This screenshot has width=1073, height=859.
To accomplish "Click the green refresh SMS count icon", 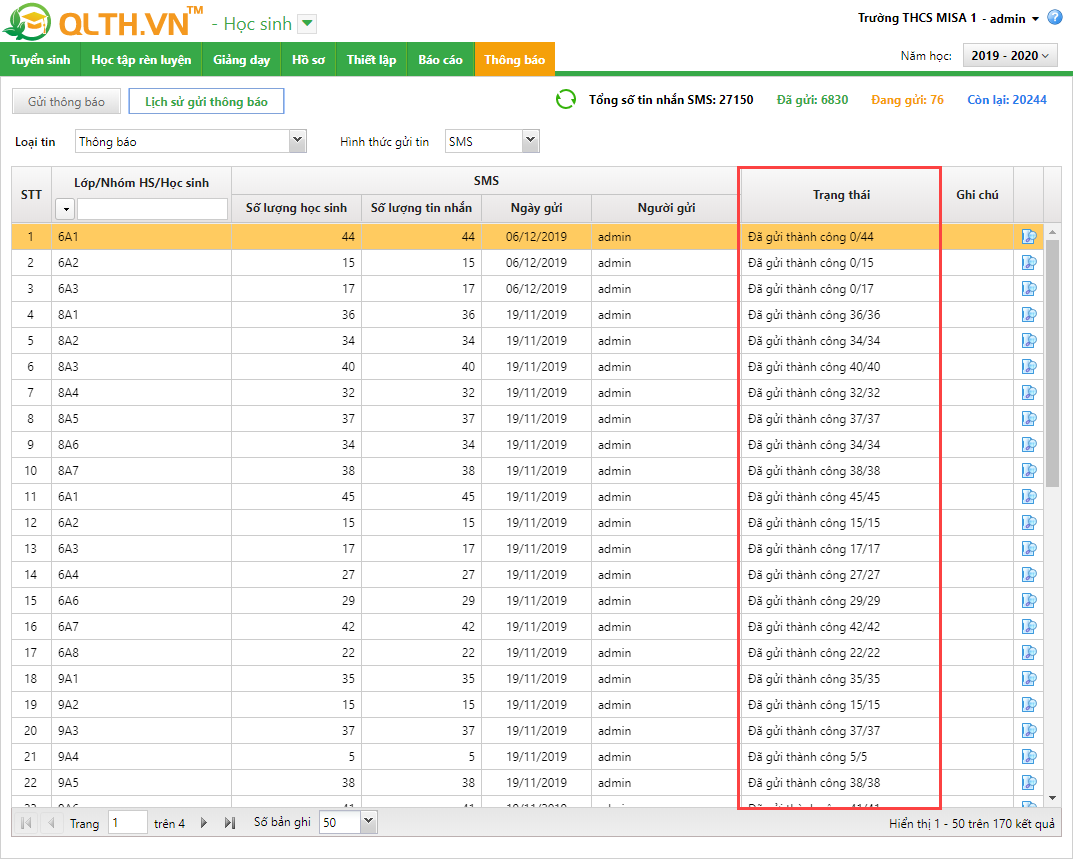I will pyautogui.click(x=566, y=100).
